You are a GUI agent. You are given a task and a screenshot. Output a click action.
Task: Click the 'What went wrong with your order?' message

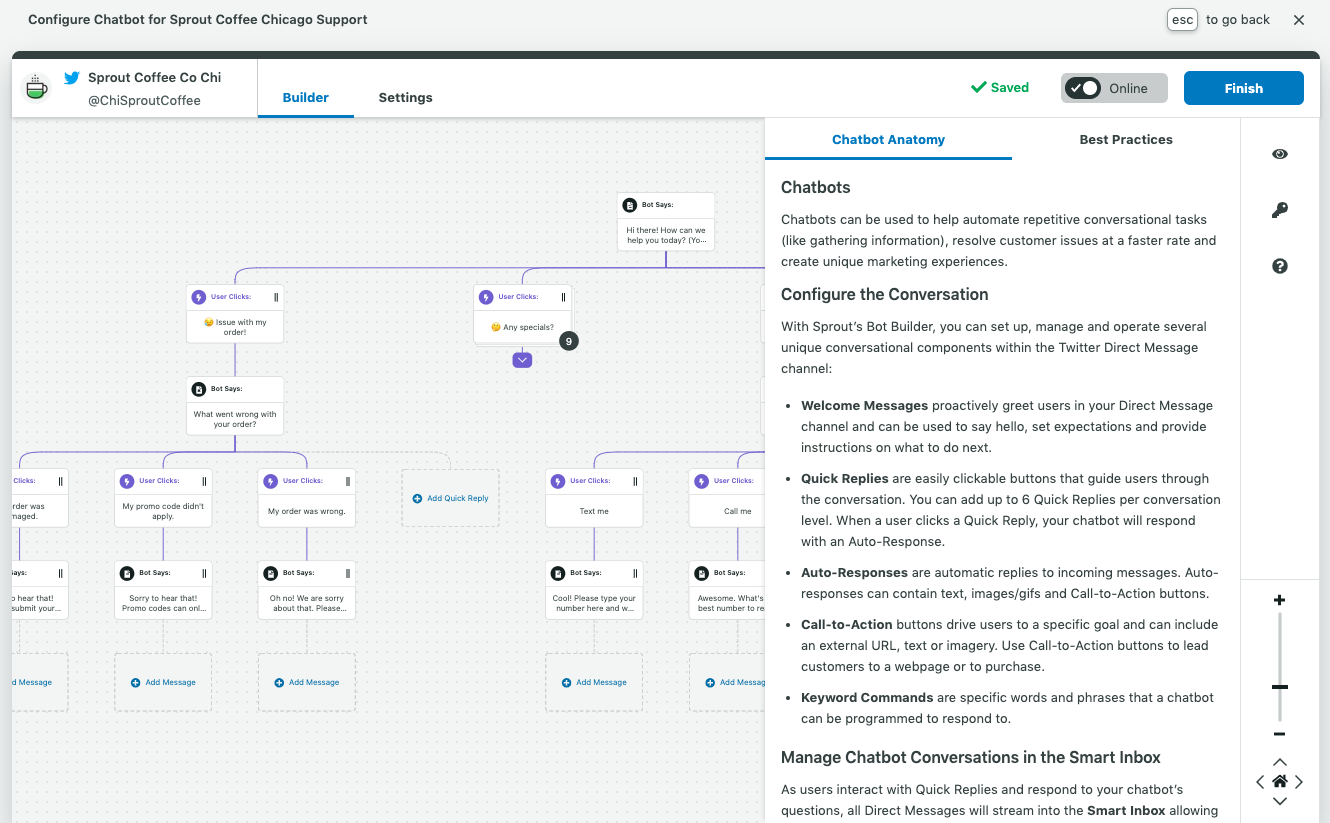pyautogui.click(x=235, y=406)
